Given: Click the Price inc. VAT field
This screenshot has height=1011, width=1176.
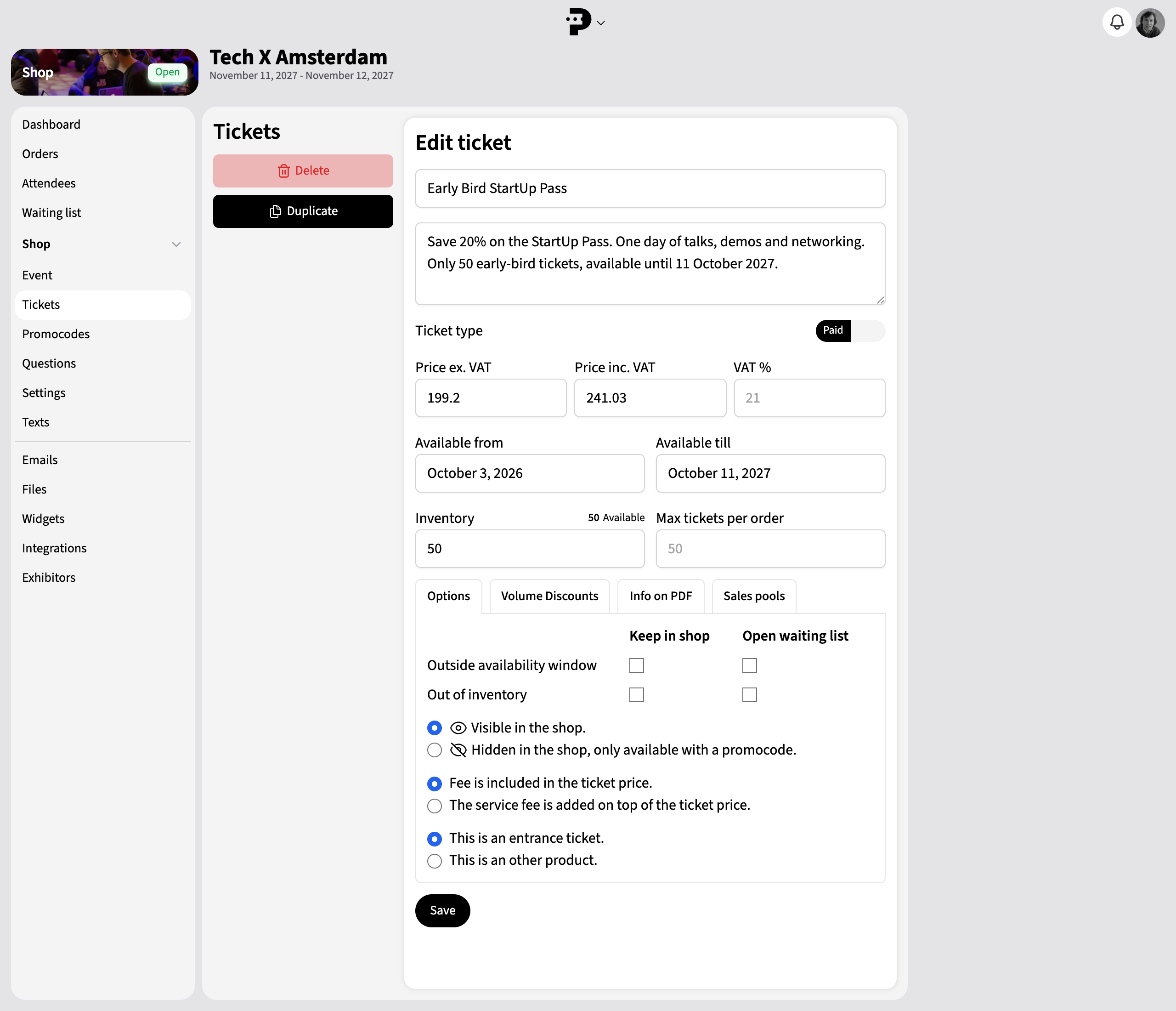Looking at the screenshot, I should point(650,398).
